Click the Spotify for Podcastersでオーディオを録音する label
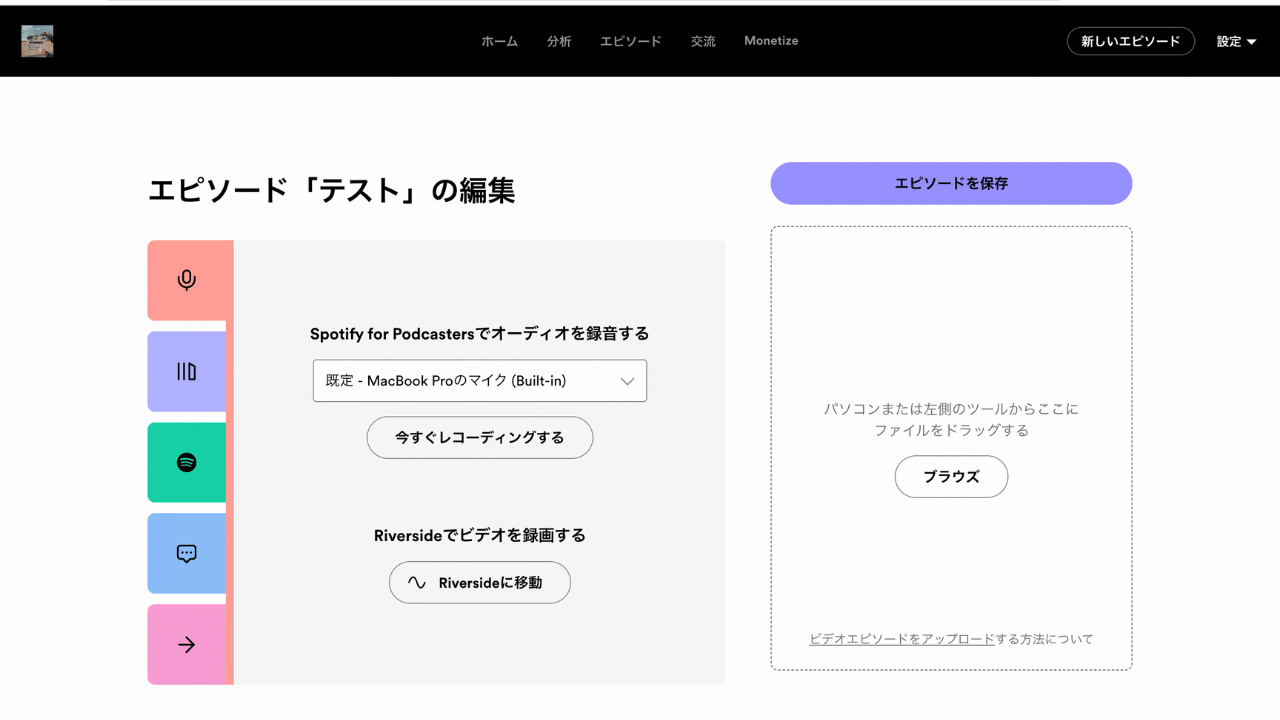The image size is (1280, 720). point(480,334)
